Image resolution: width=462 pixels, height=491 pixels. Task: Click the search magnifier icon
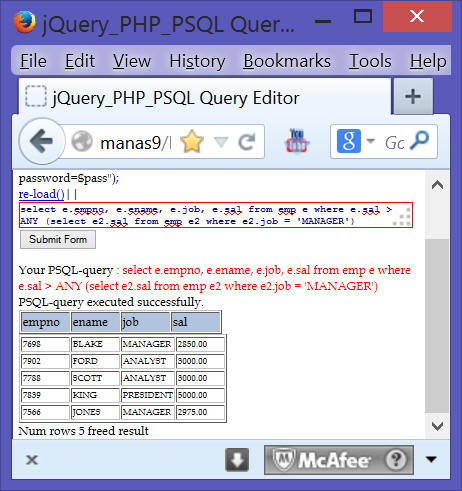420,141
